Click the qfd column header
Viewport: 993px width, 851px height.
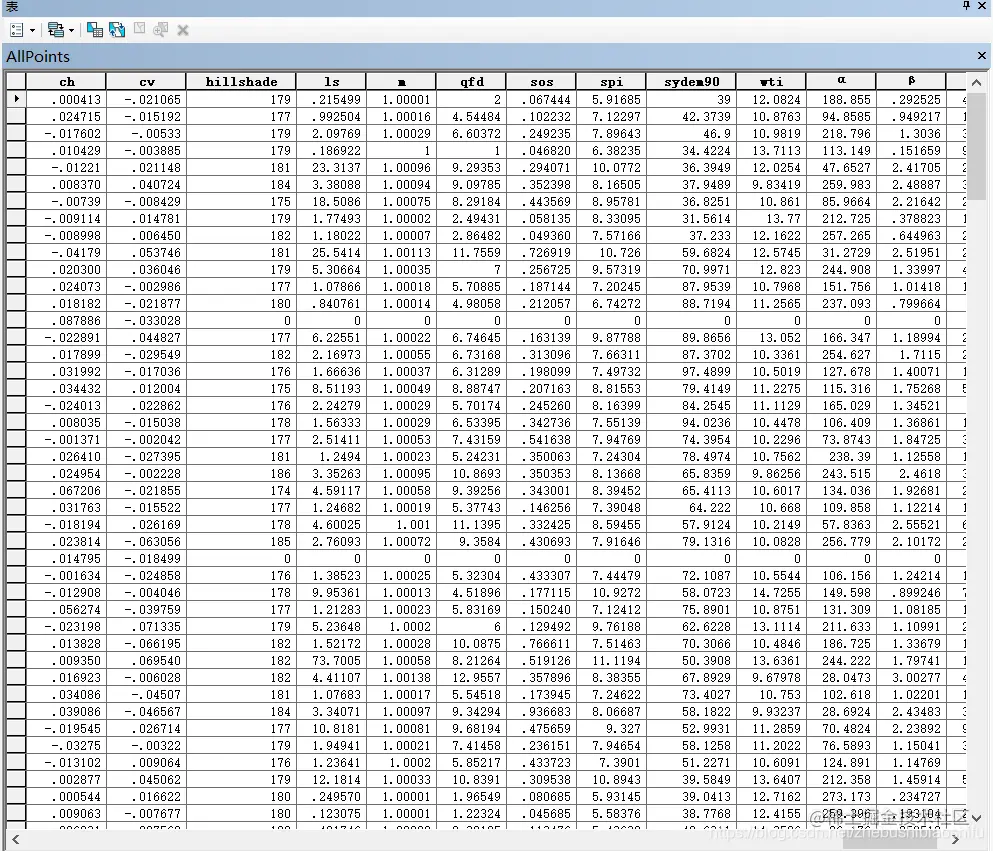click(471, 81)
